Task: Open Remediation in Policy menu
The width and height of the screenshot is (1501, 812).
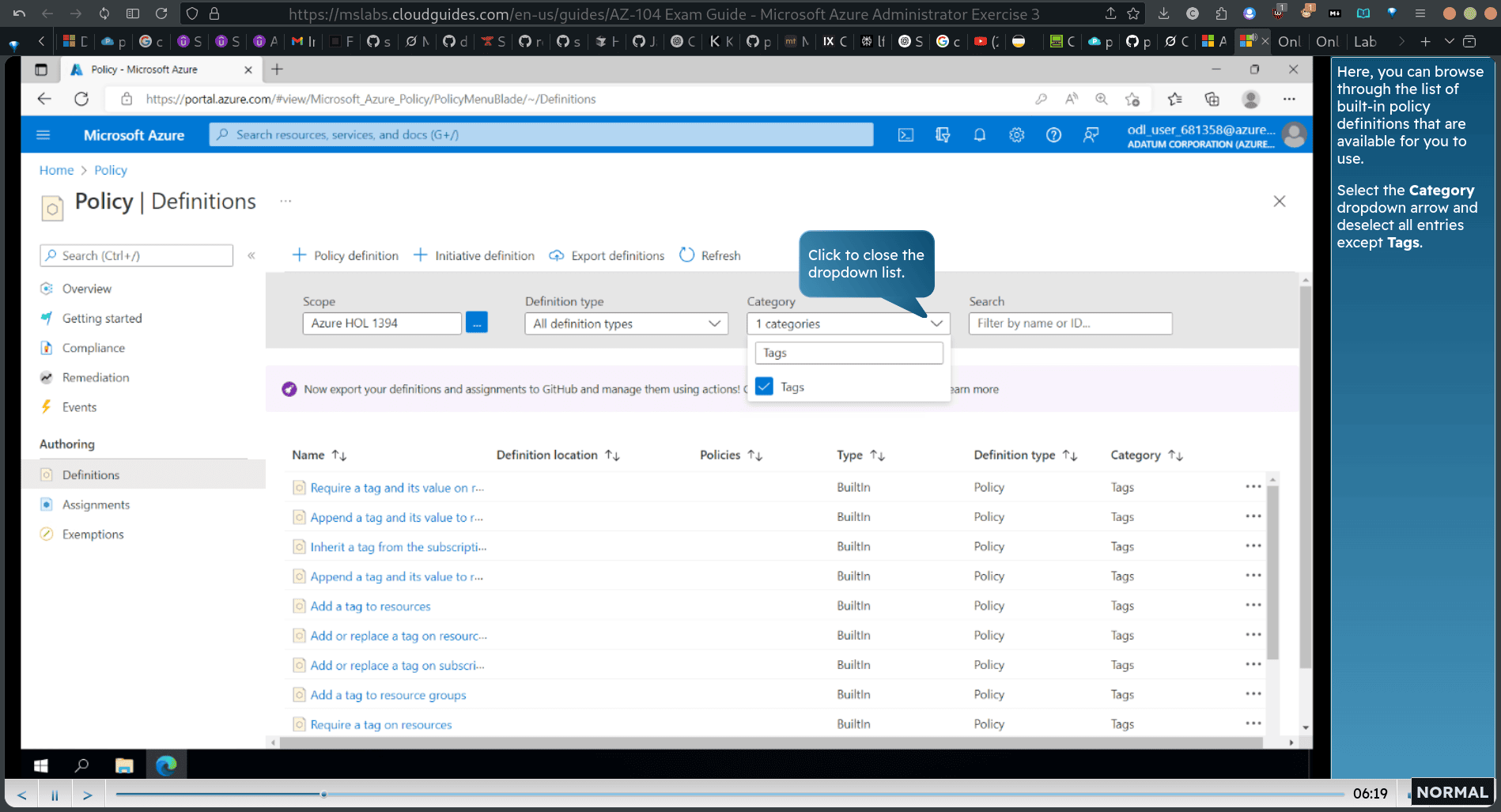Action: pyautogui.click(x=96, y=377)
